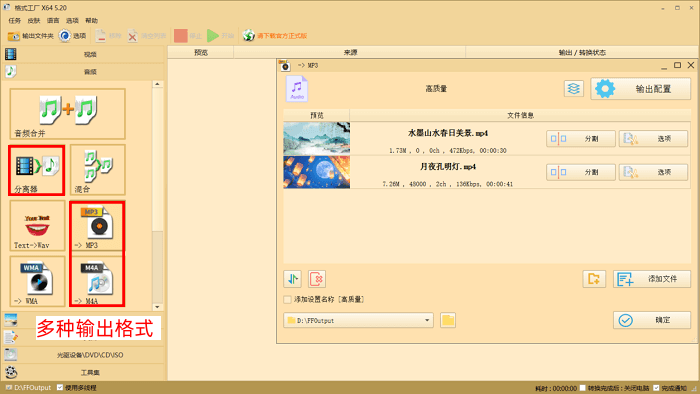The height and width of the screenshot is (394, 700).
Task: Click the 输出配置 button
Action: coord(641,89)
